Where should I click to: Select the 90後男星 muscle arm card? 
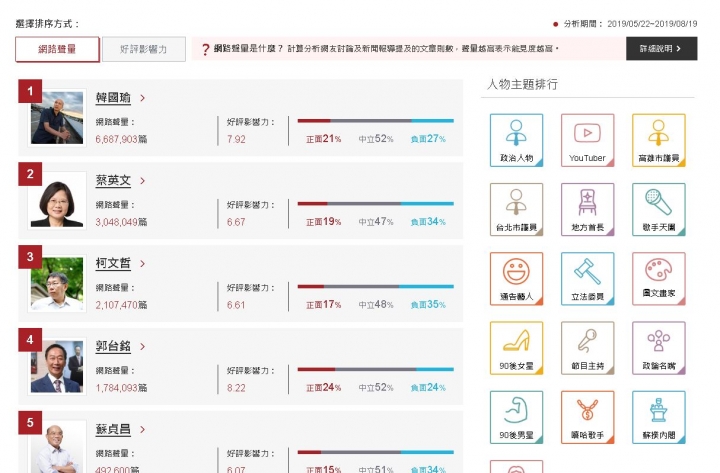pyautogui.click(x=516, y=417)
